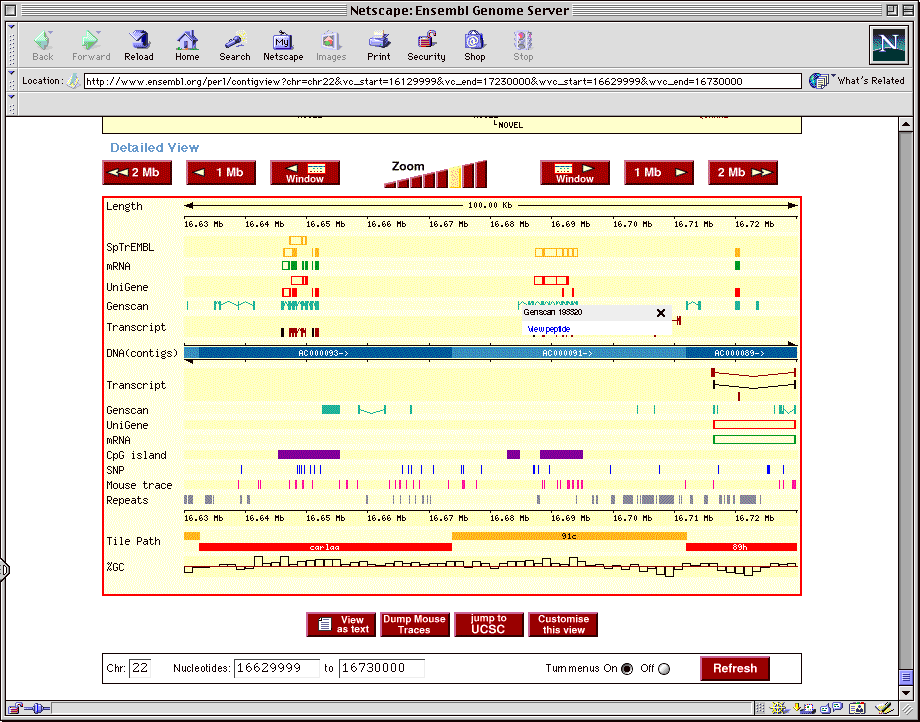Click the 91c Tile Path bar
This screenshot has height=722, width=920.
[569, 536]
